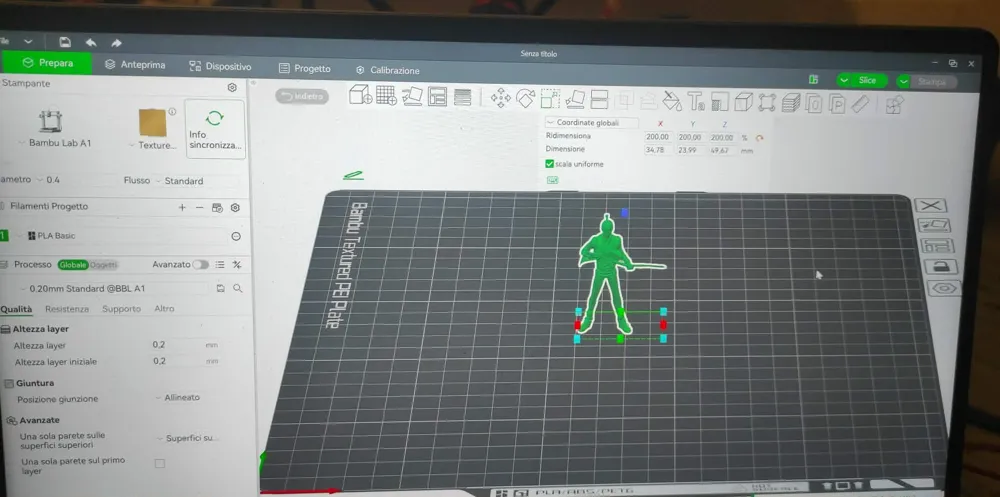
Task: Select the Text shape tool
Action: pos(696,101)
